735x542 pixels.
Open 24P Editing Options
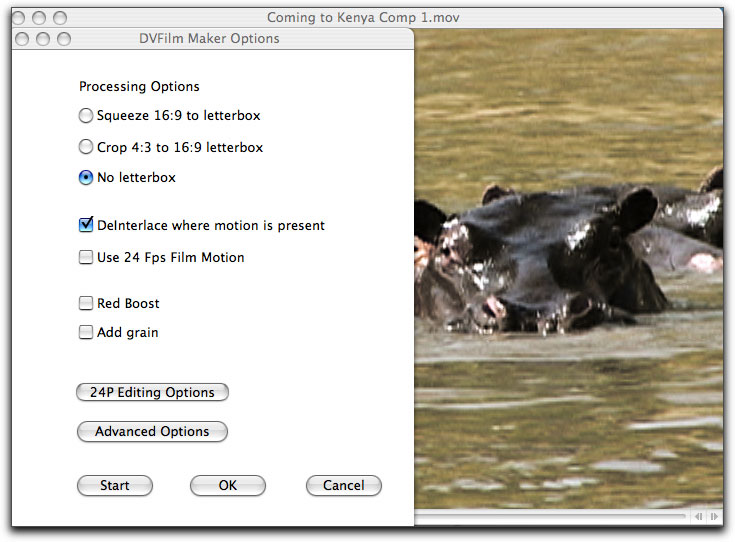(x=152, y=392)
